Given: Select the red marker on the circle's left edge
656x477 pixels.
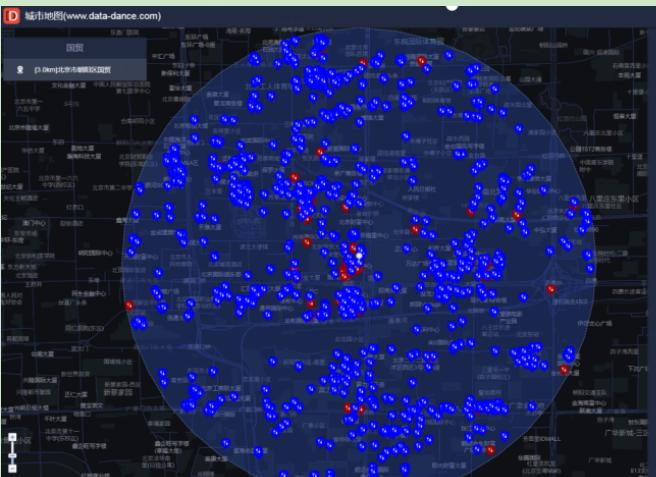Looking at the screenshot, I should pyautogui.click(x=129, y=305).
